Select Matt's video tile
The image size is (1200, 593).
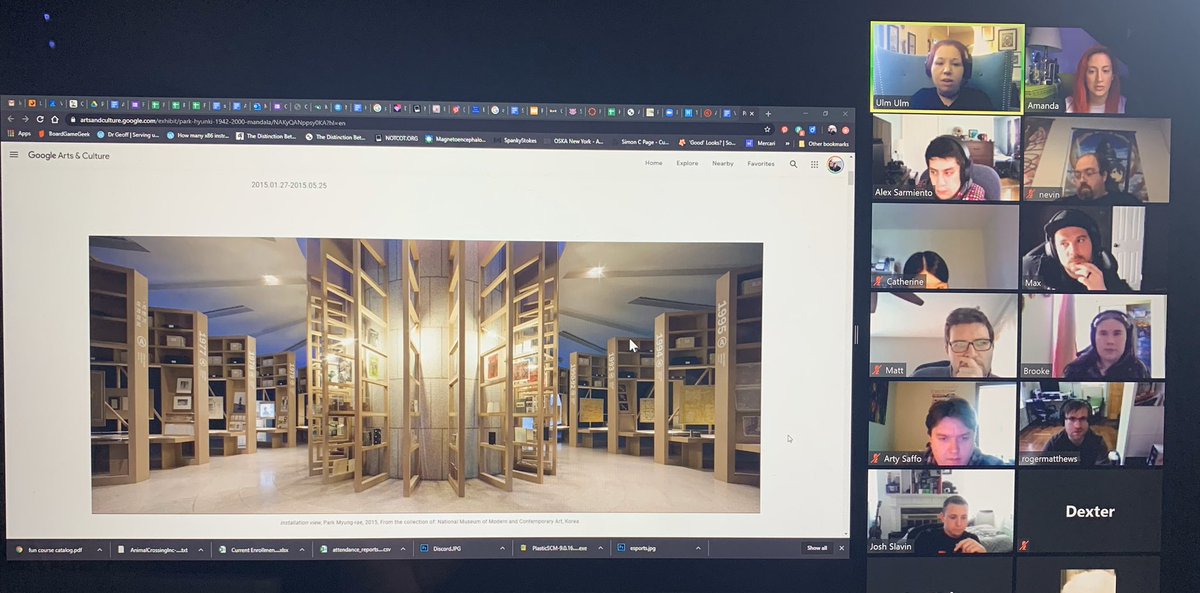tap(943, 335)
